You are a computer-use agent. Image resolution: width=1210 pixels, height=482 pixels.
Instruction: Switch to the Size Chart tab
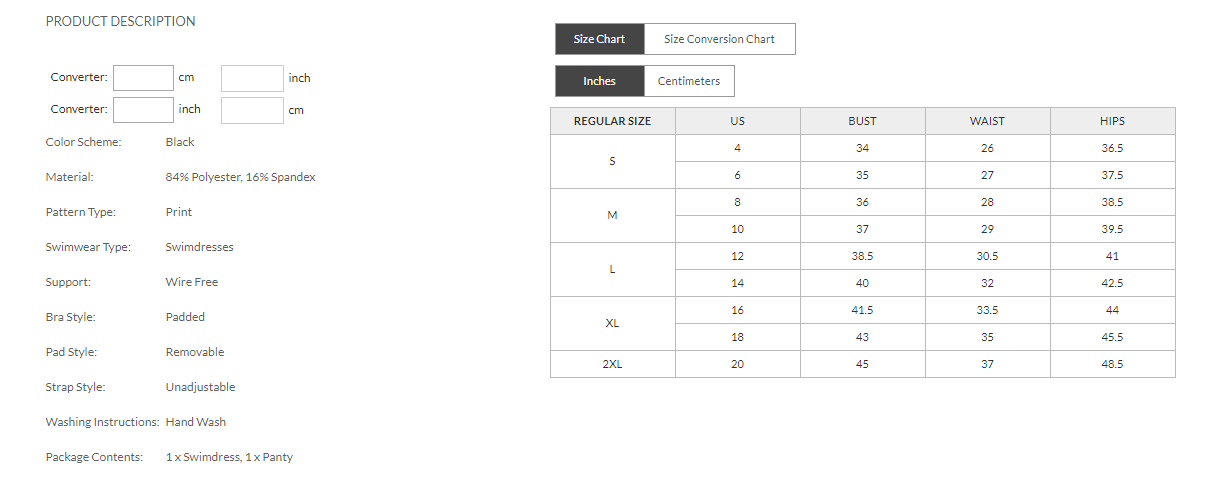[599, 39]
